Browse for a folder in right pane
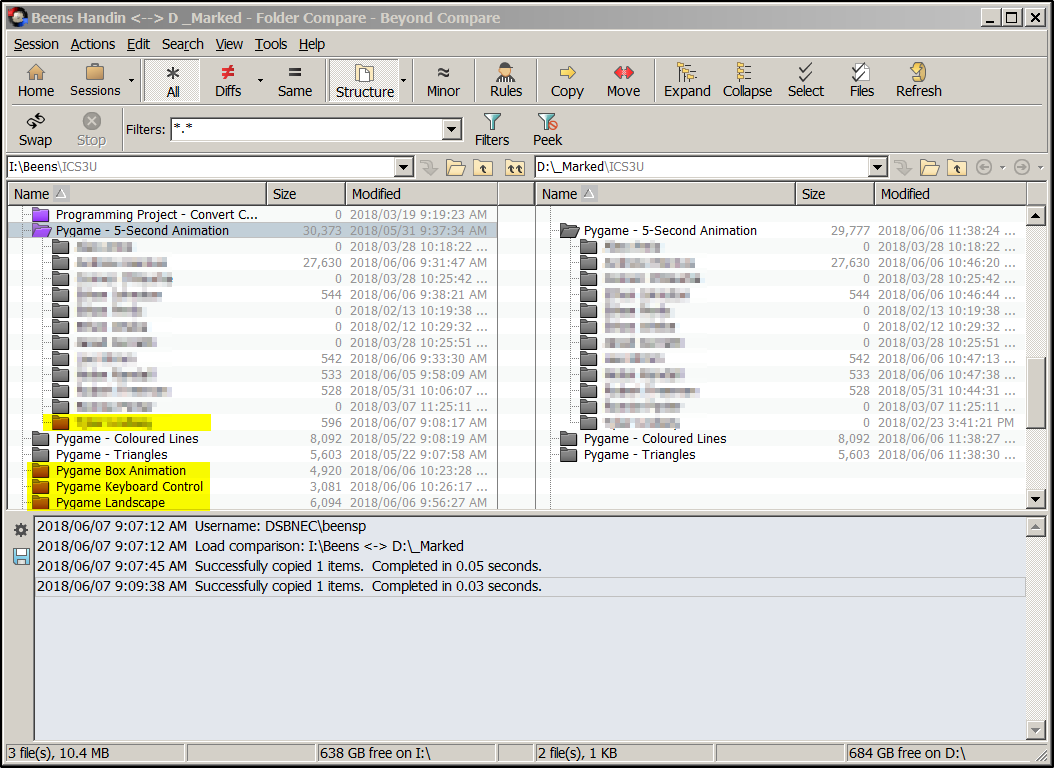The image size is (1054, 768). point(930,167)
